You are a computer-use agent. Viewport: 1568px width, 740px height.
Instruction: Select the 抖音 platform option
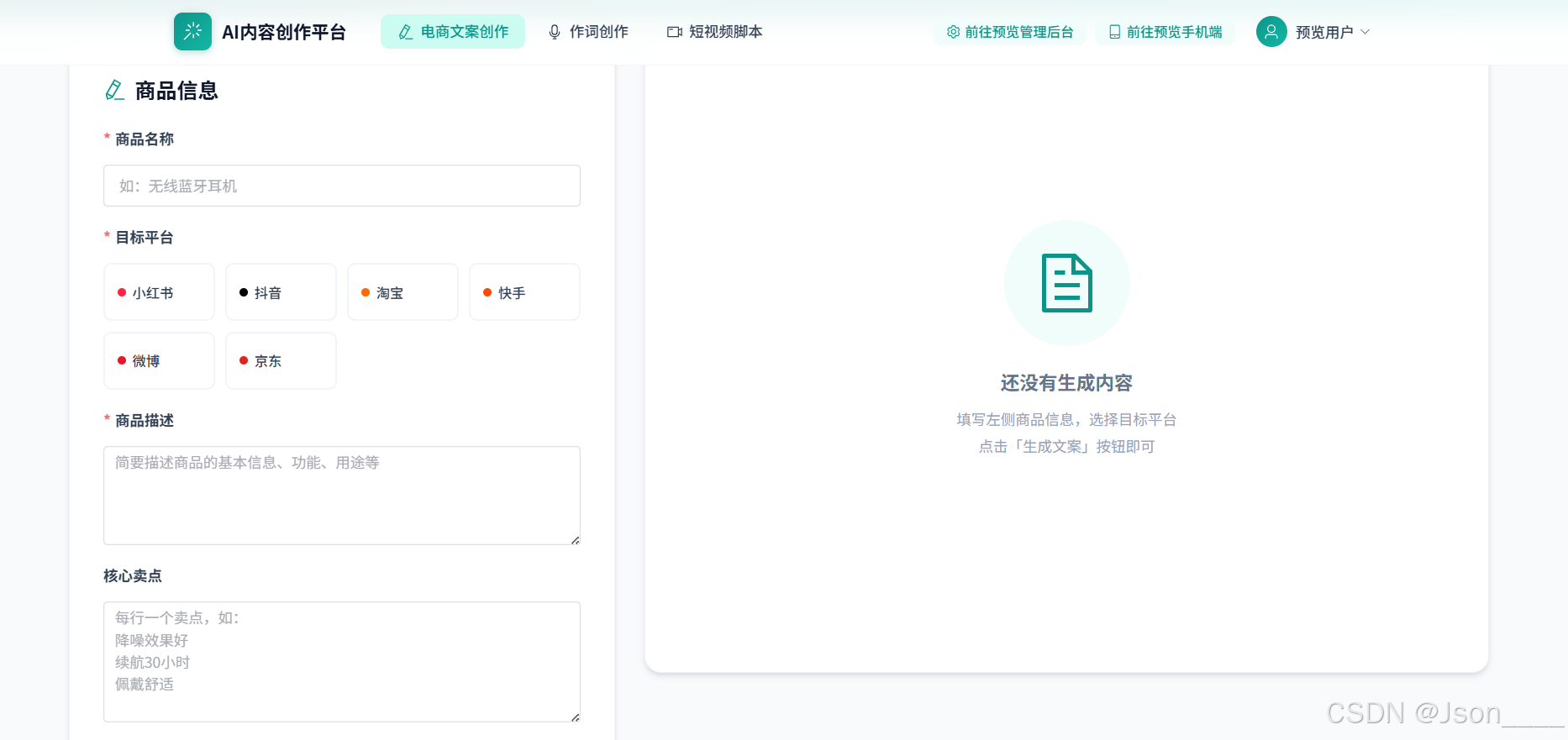coord(281,292)
